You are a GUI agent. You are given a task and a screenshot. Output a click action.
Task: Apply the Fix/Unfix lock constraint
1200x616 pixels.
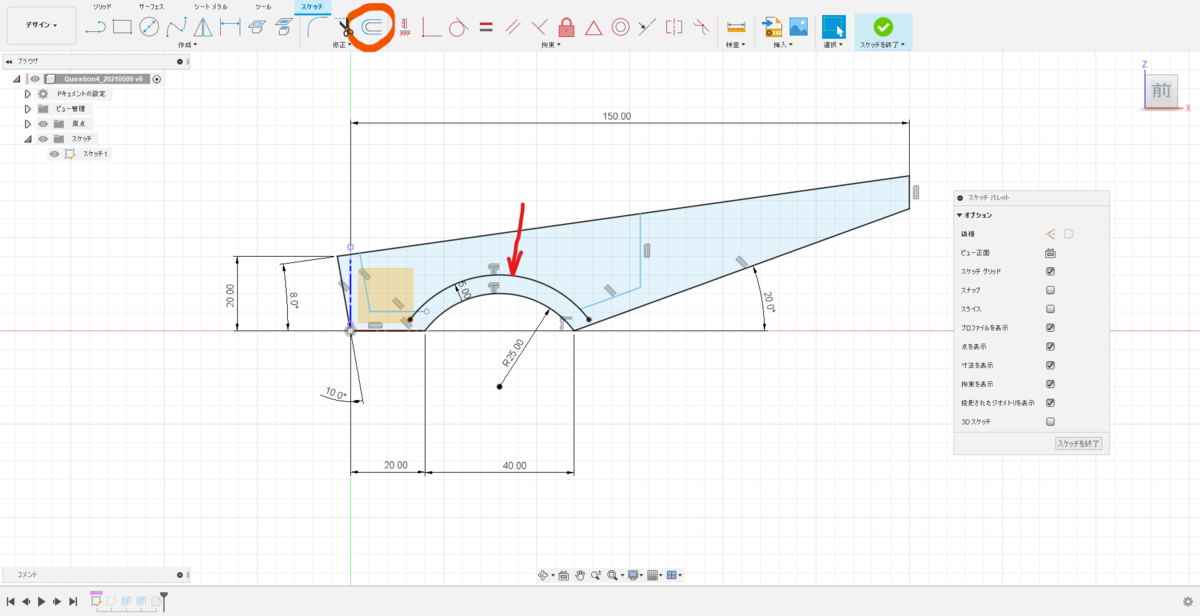tap(567, 27)
